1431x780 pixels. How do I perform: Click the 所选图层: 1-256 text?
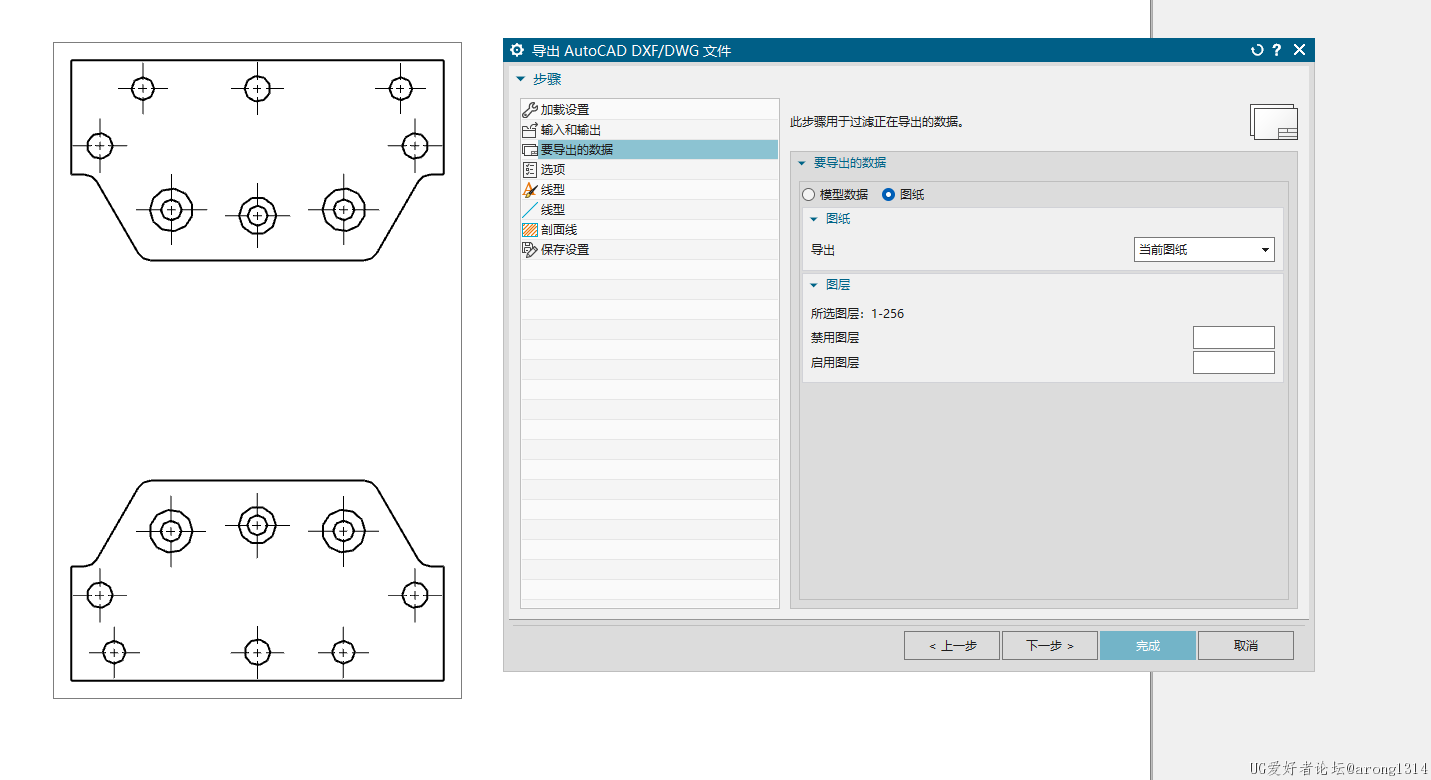click(x=857, y=314)
